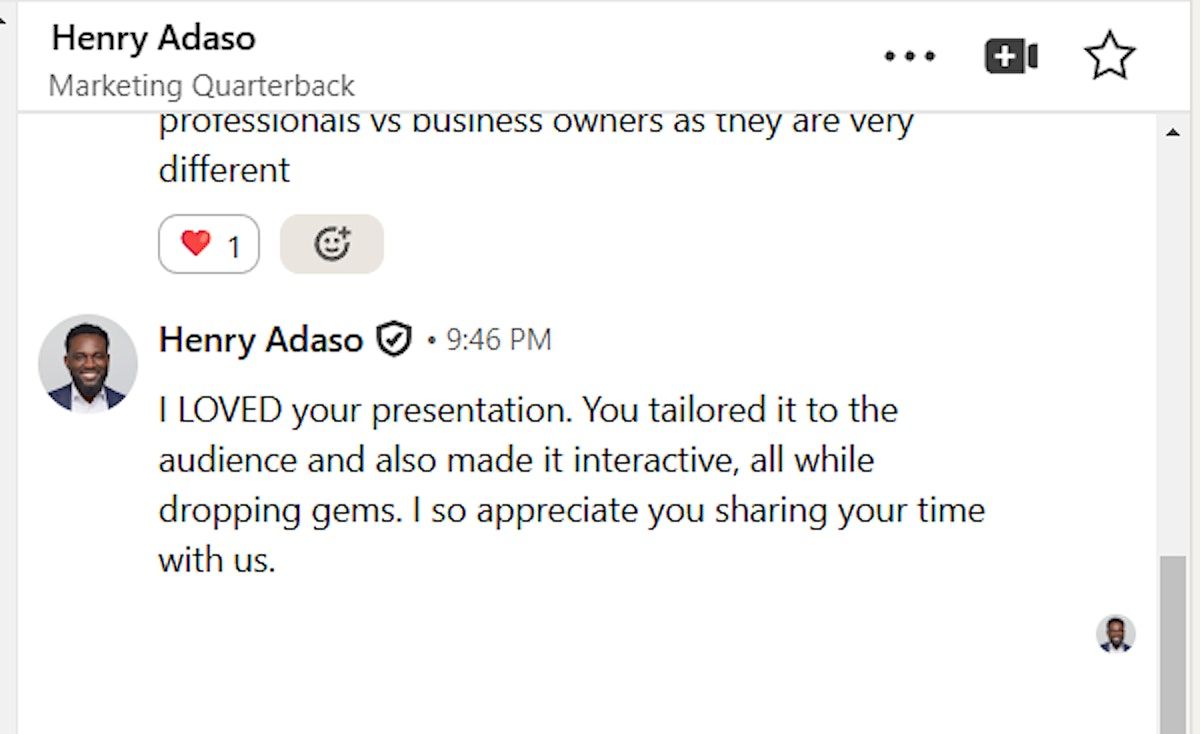Click the "I LOVED your presentation" message

(x=528, y=411)
